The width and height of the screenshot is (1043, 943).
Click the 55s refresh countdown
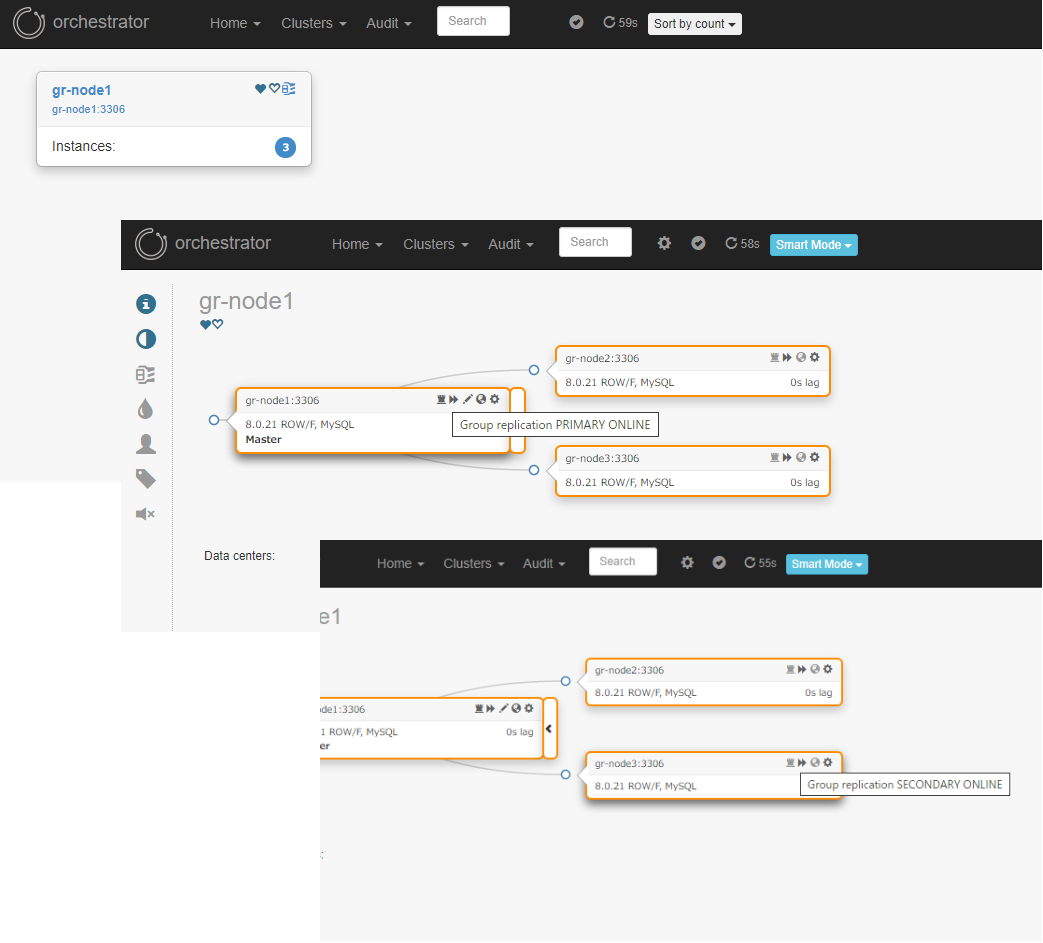pyautogui.click(x=760, y=563)
